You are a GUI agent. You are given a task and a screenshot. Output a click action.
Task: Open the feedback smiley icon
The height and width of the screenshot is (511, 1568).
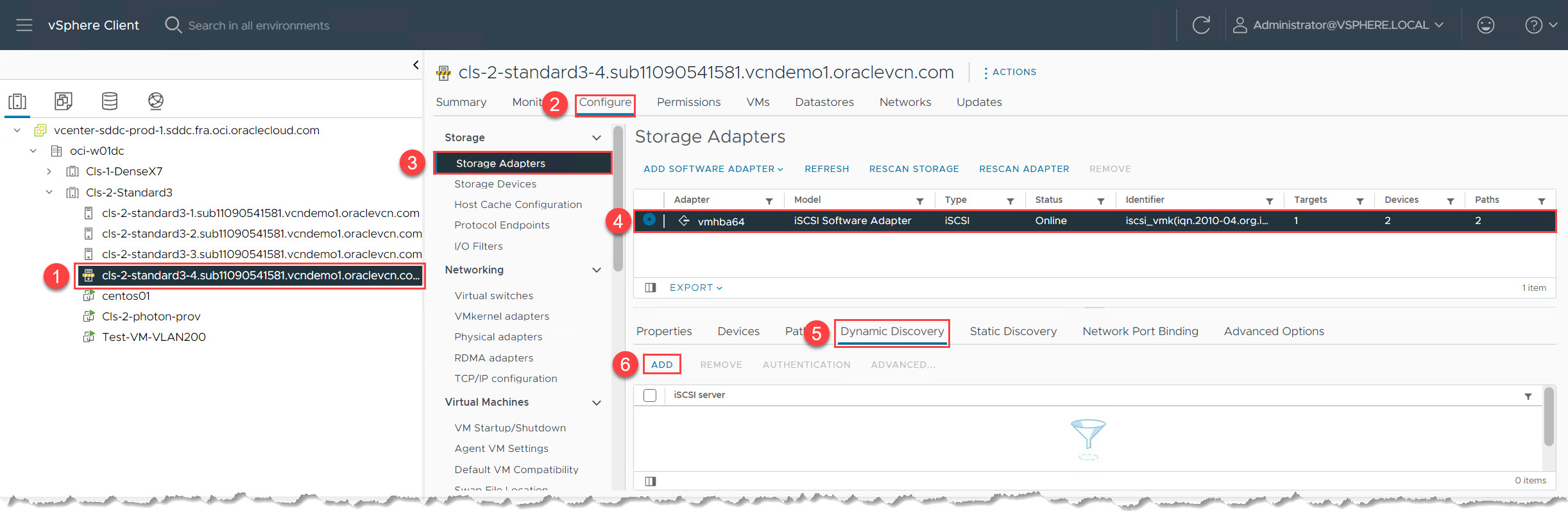[1485, 25]
